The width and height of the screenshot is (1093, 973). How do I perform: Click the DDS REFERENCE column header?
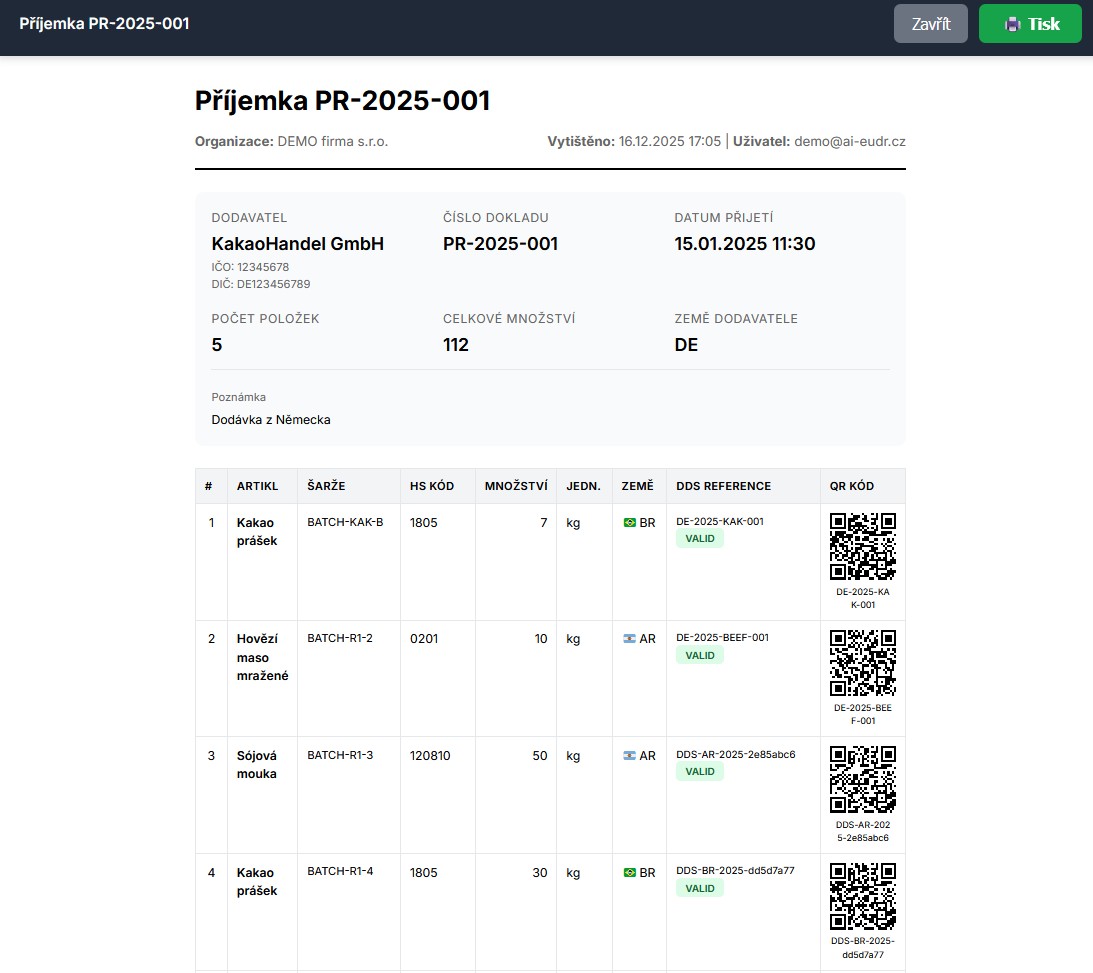[x=723, y=486]
